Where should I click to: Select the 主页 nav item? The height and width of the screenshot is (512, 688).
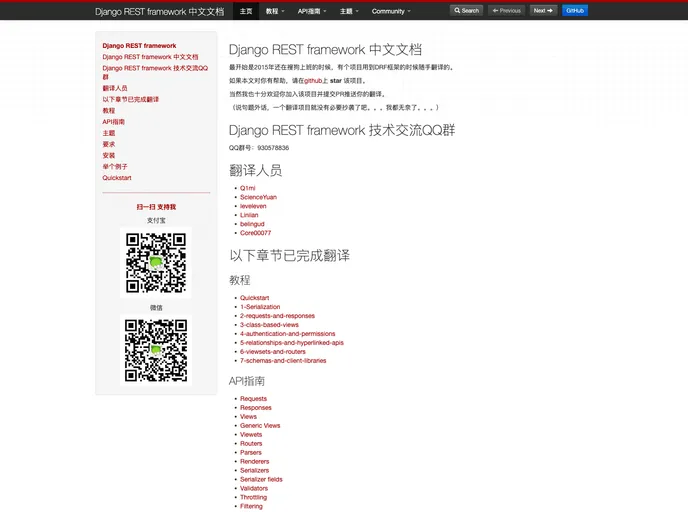pyautogui.click(x=246, y=11)
